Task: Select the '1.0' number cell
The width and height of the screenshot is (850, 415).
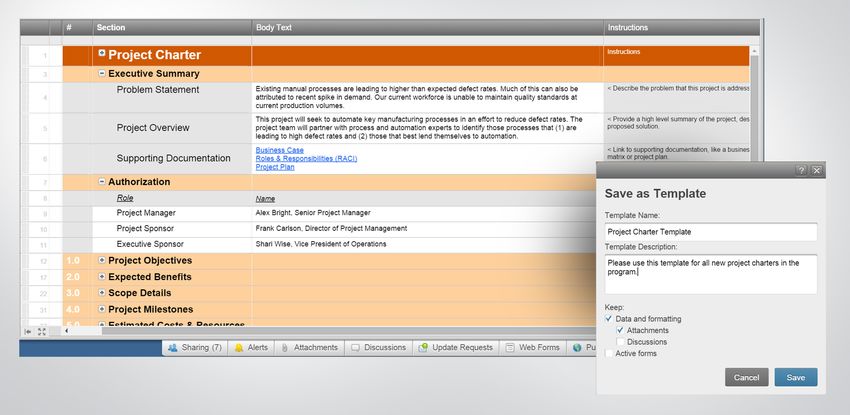Action: [x=78, y=261]
